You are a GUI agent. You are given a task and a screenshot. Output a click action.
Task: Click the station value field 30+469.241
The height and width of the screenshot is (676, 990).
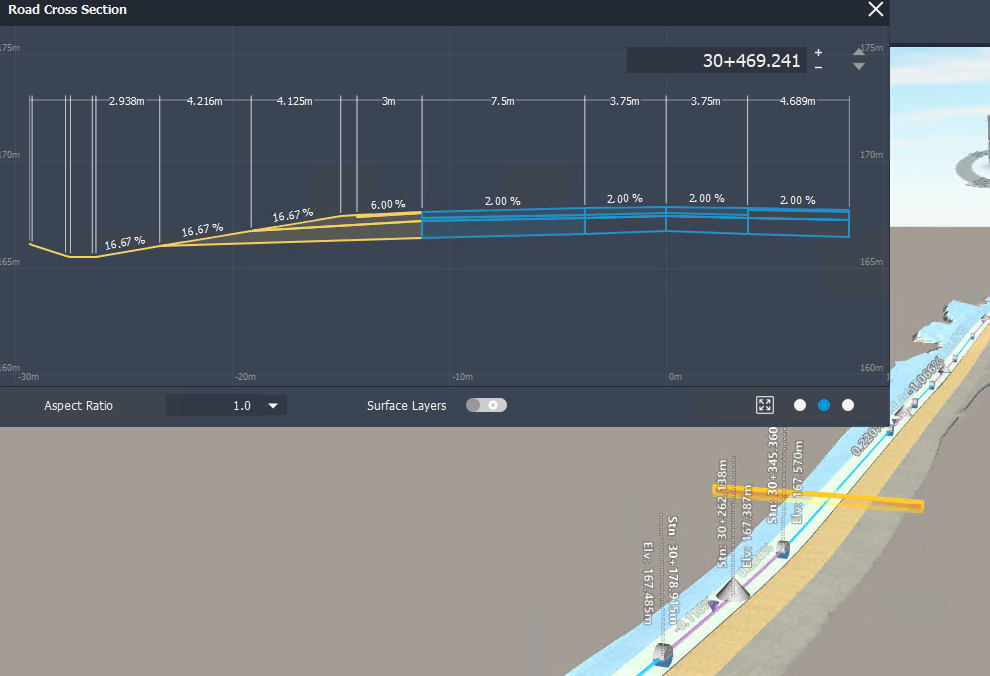[x=717, y=61]
